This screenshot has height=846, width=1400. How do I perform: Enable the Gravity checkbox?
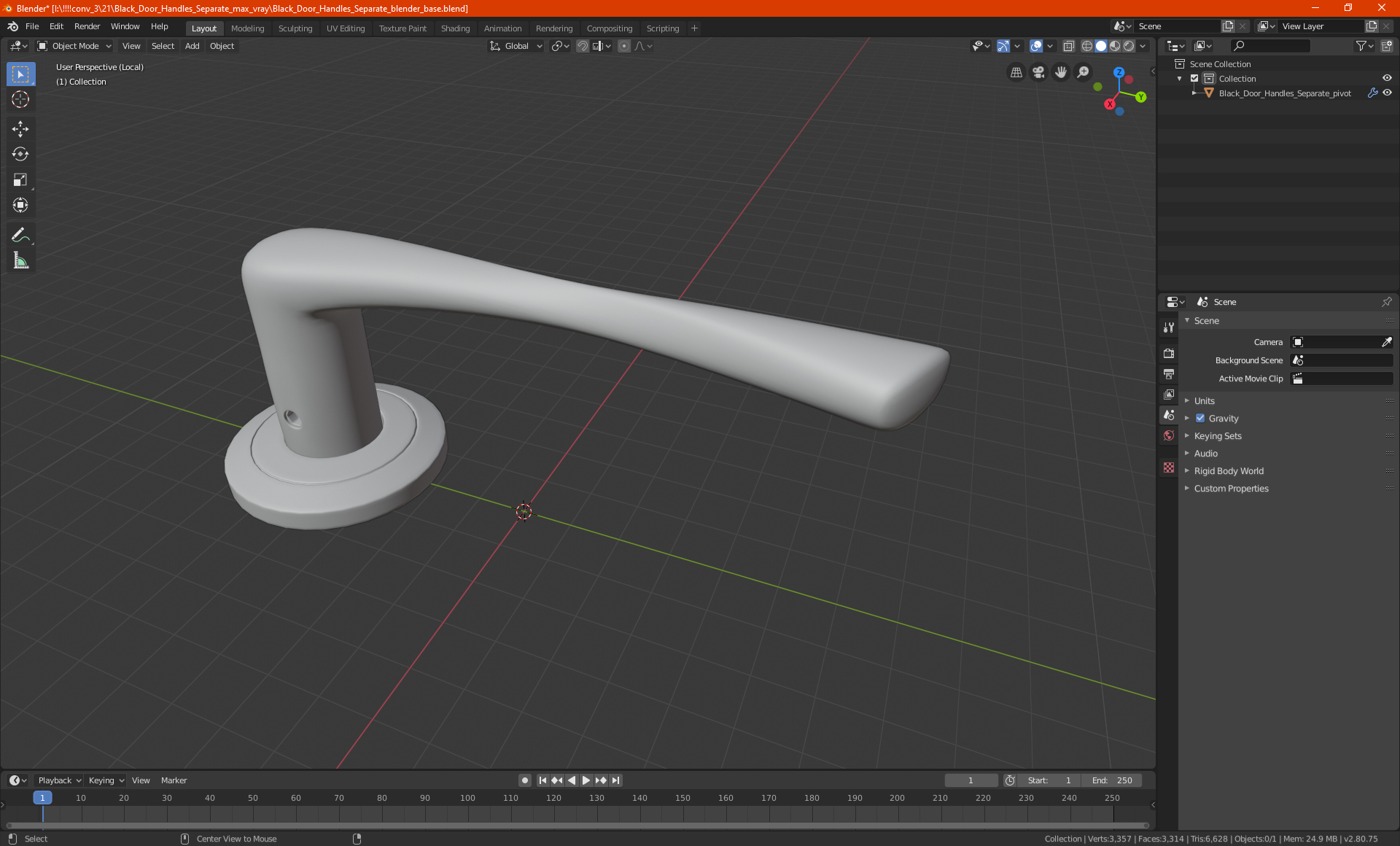tap(1200, 419)
